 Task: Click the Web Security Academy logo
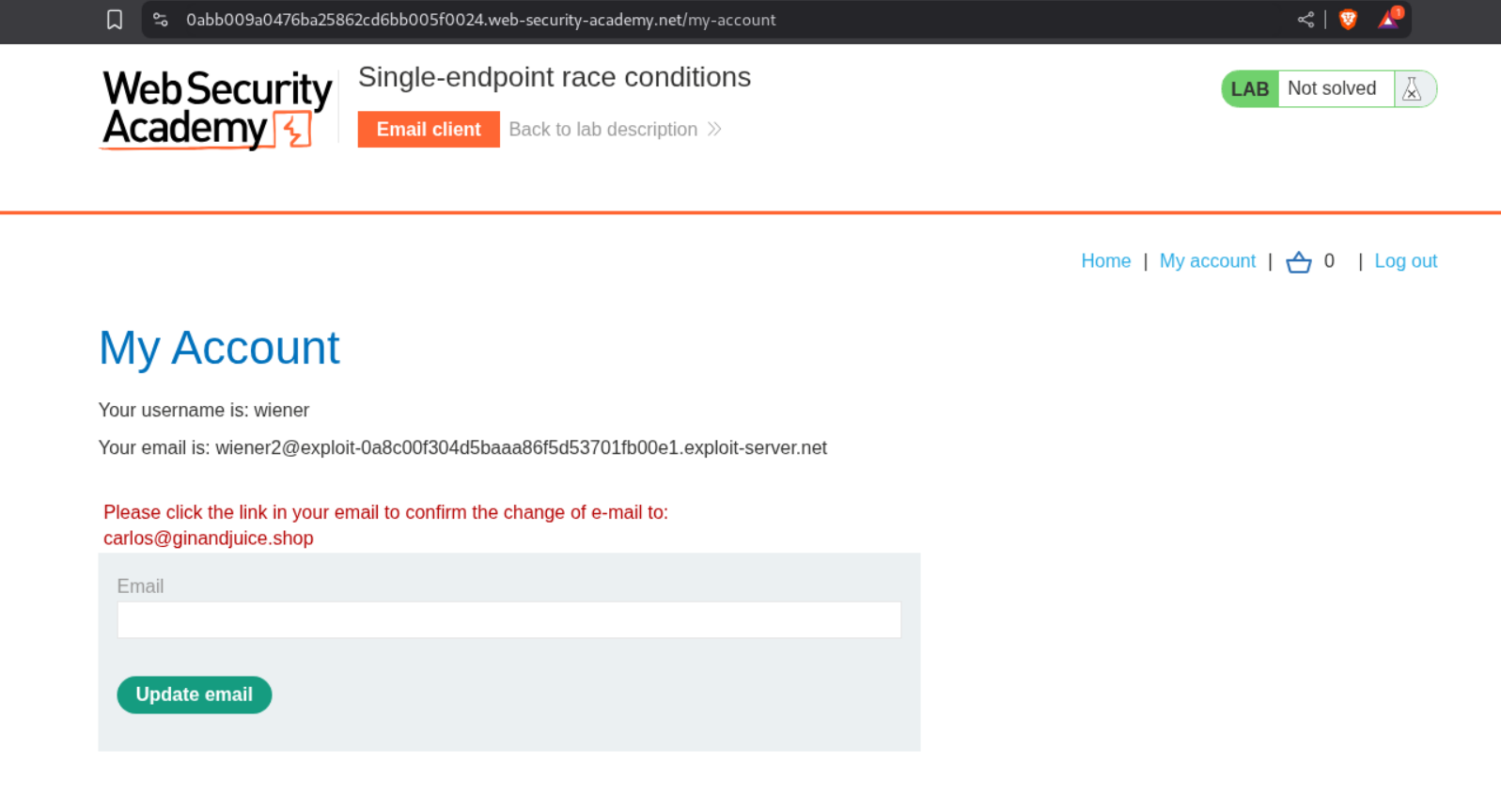click(x=217, y=110)
